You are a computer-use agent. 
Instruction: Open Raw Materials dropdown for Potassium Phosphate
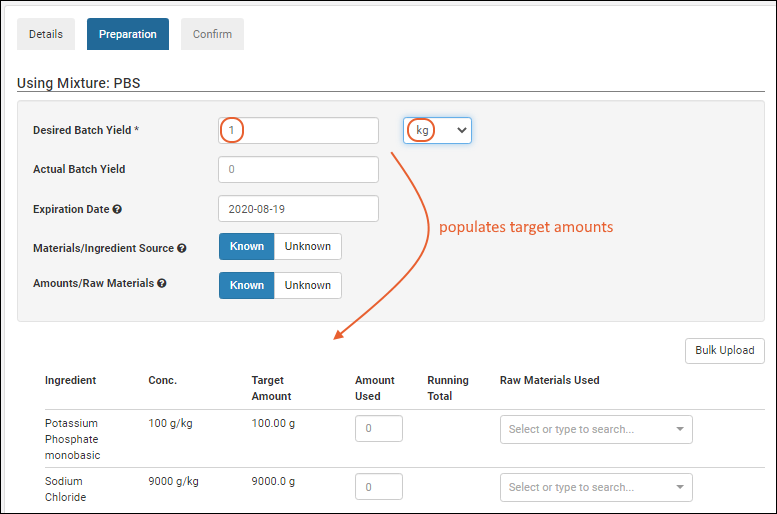(x=596, y=430)
